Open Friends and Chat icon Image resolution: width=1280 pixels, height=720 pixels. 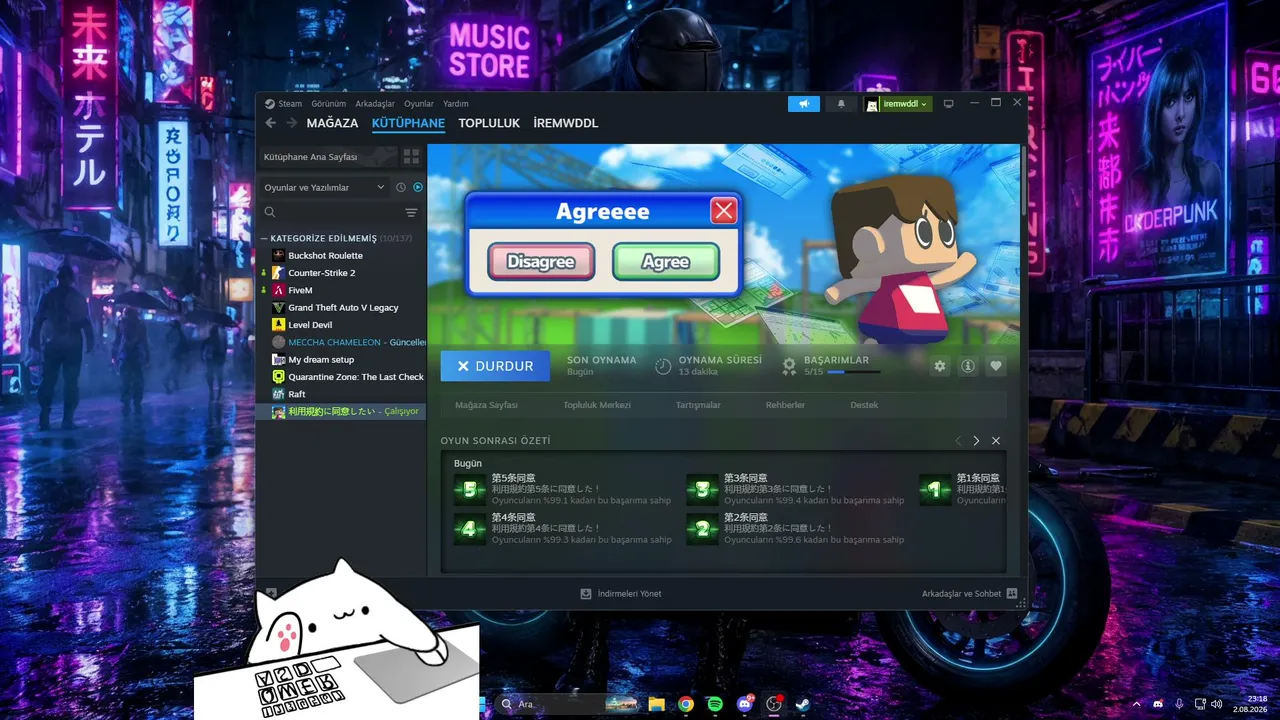(x=1012, y=593)
